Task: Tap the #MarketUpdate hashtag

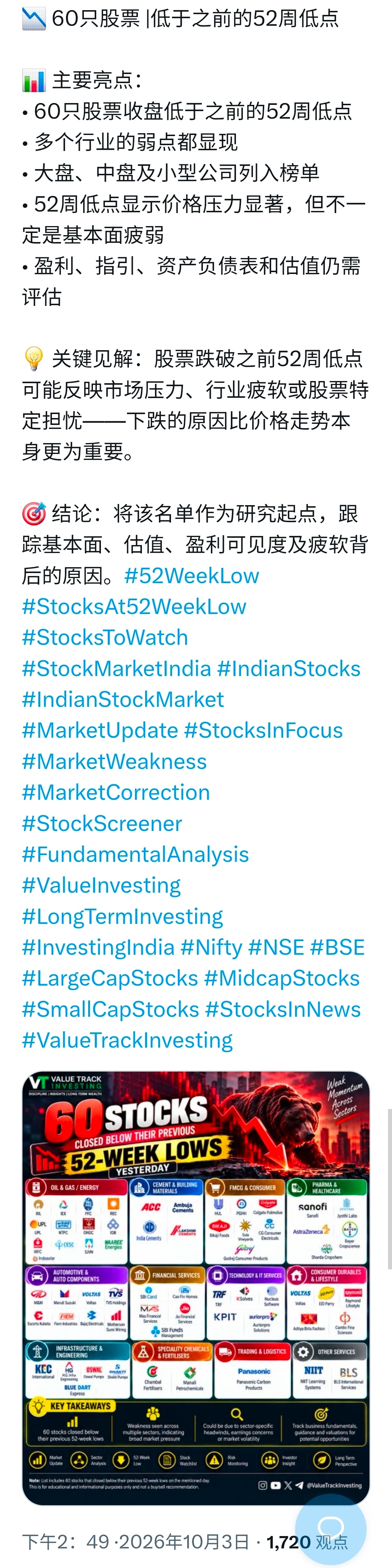Action: click(x=100, y=731)
